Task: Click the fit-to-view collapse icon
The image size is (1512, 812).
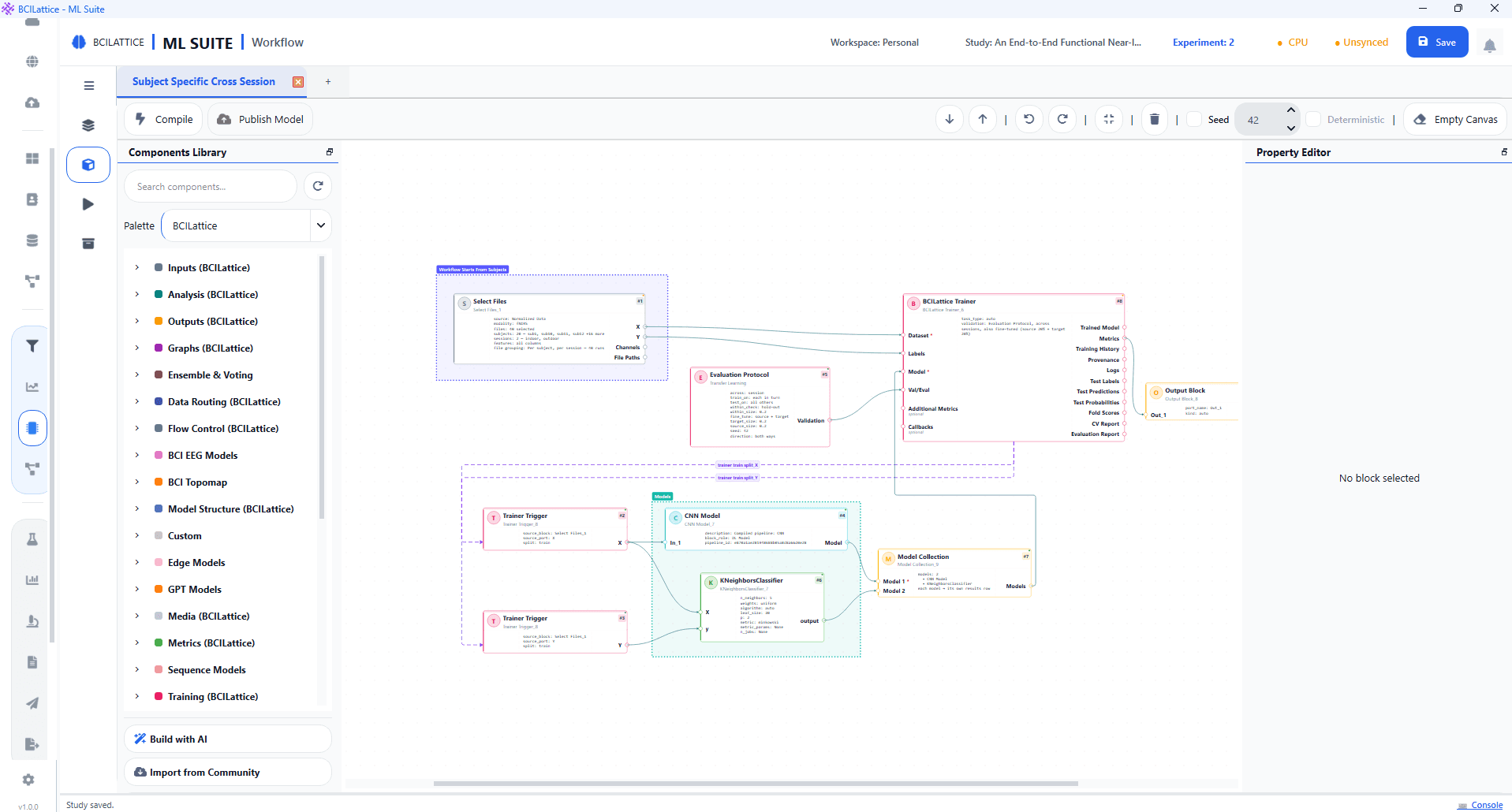Action: [x=1109, y=119]
